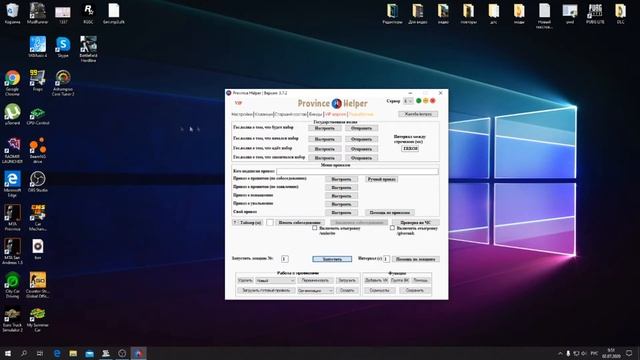Launch Google Chrome from the desktop
This screenshot has height=360, width=640.
12,83
